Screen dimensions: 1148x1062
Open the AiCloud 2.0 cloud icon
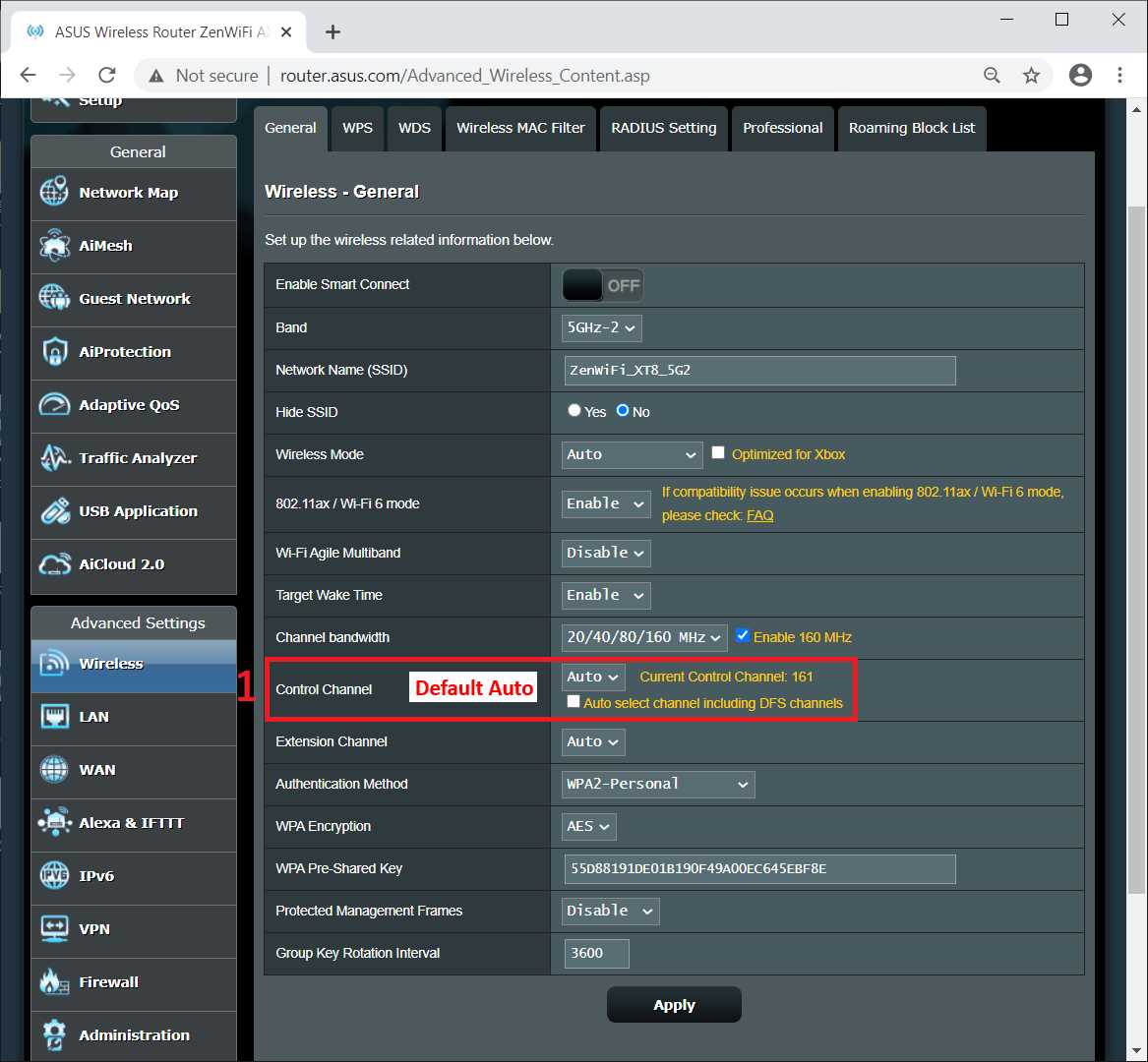tap(54, 564)
